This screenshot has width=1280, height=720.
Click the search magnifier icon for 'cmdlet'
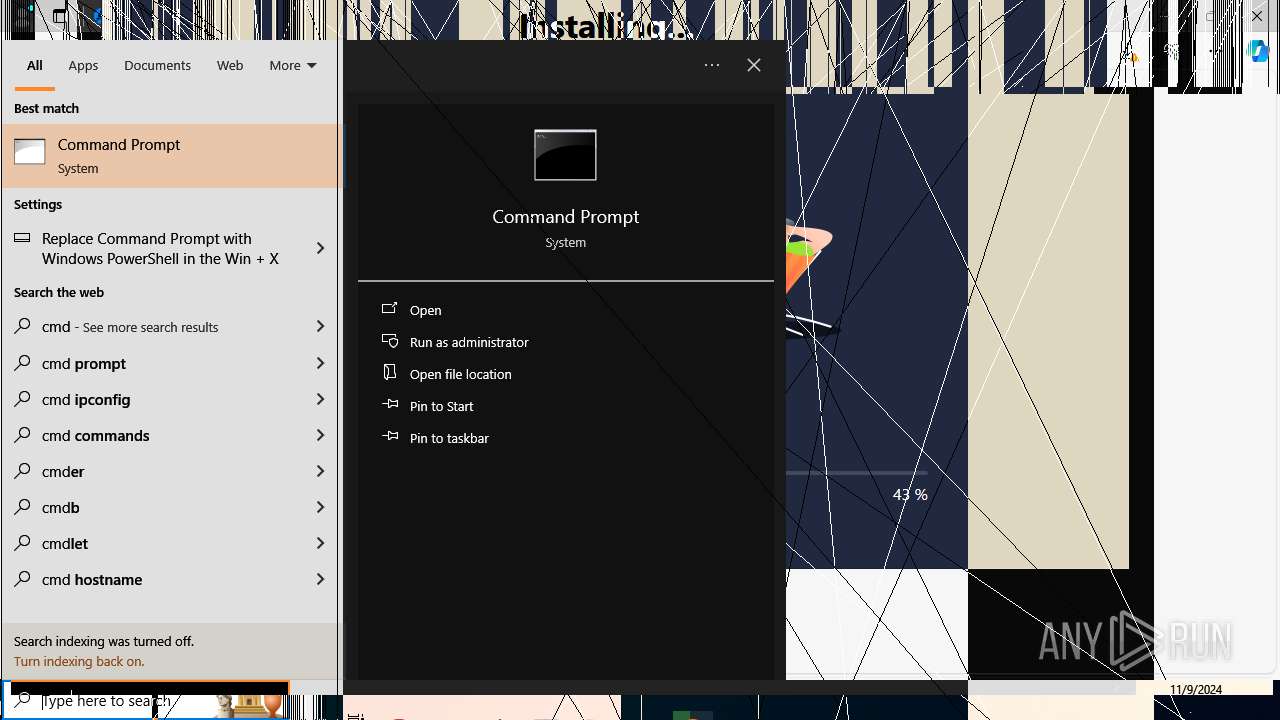(x=22, y=543)
